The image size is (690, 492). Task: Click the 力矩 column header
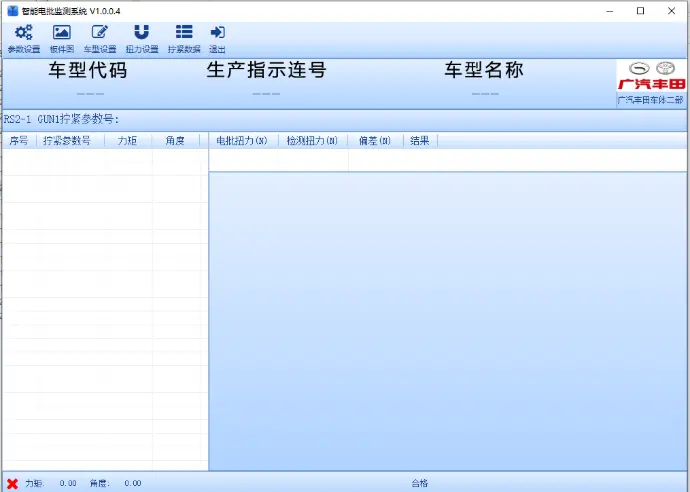click(127, 141)
